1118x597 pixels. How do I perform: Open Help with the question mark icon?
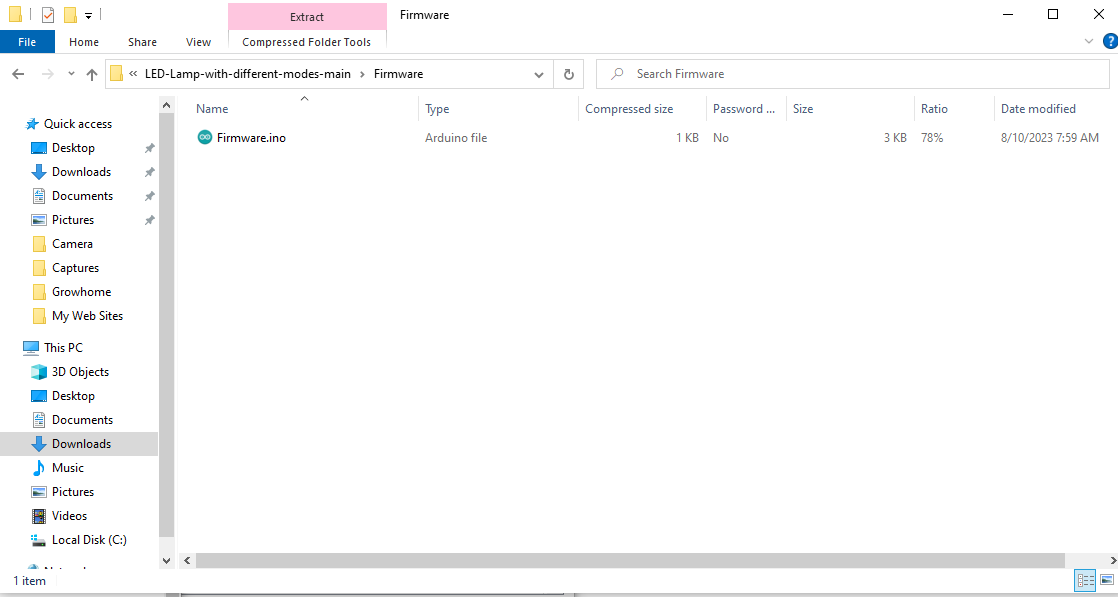click(1110, 41)
